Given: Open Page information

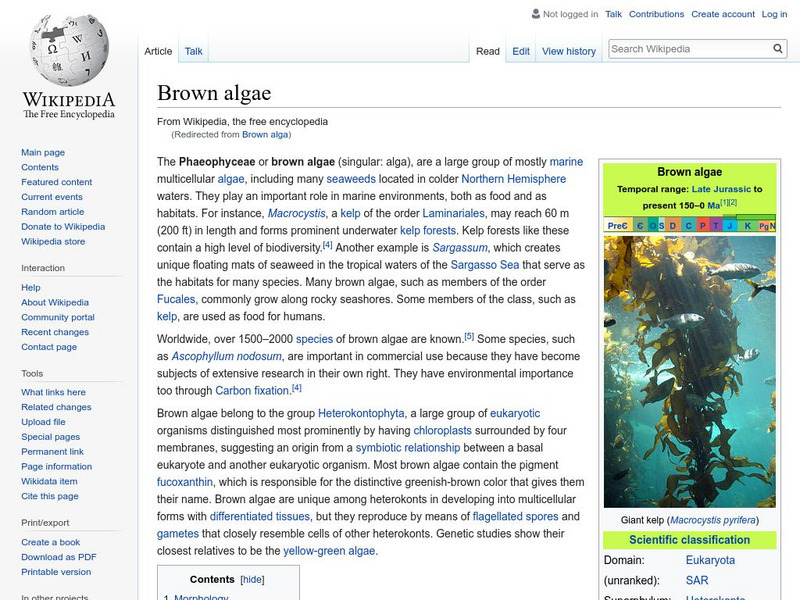Looking at the screenshot, I should [x=57, y=466].
